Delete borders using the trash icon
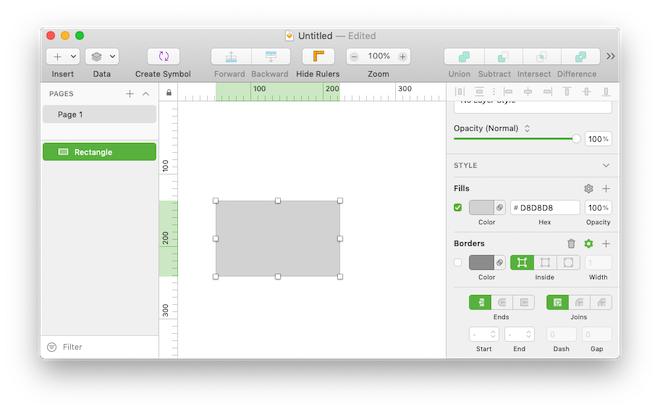The width and height of the screenshot is (660, 412). pyautogui.click(x=571, y=243)
